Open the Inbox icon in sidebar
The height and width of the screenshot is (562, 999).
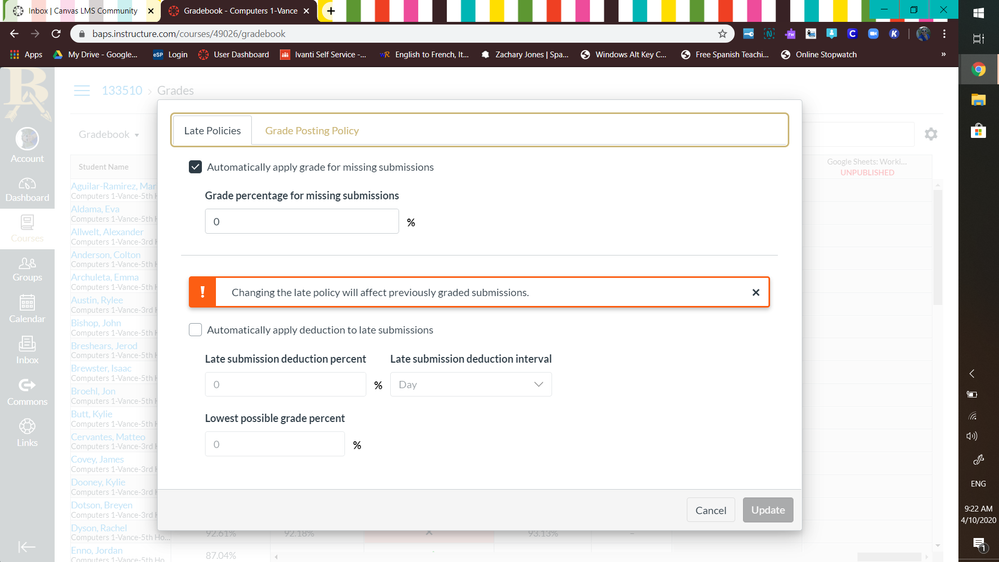click(27, 347)
